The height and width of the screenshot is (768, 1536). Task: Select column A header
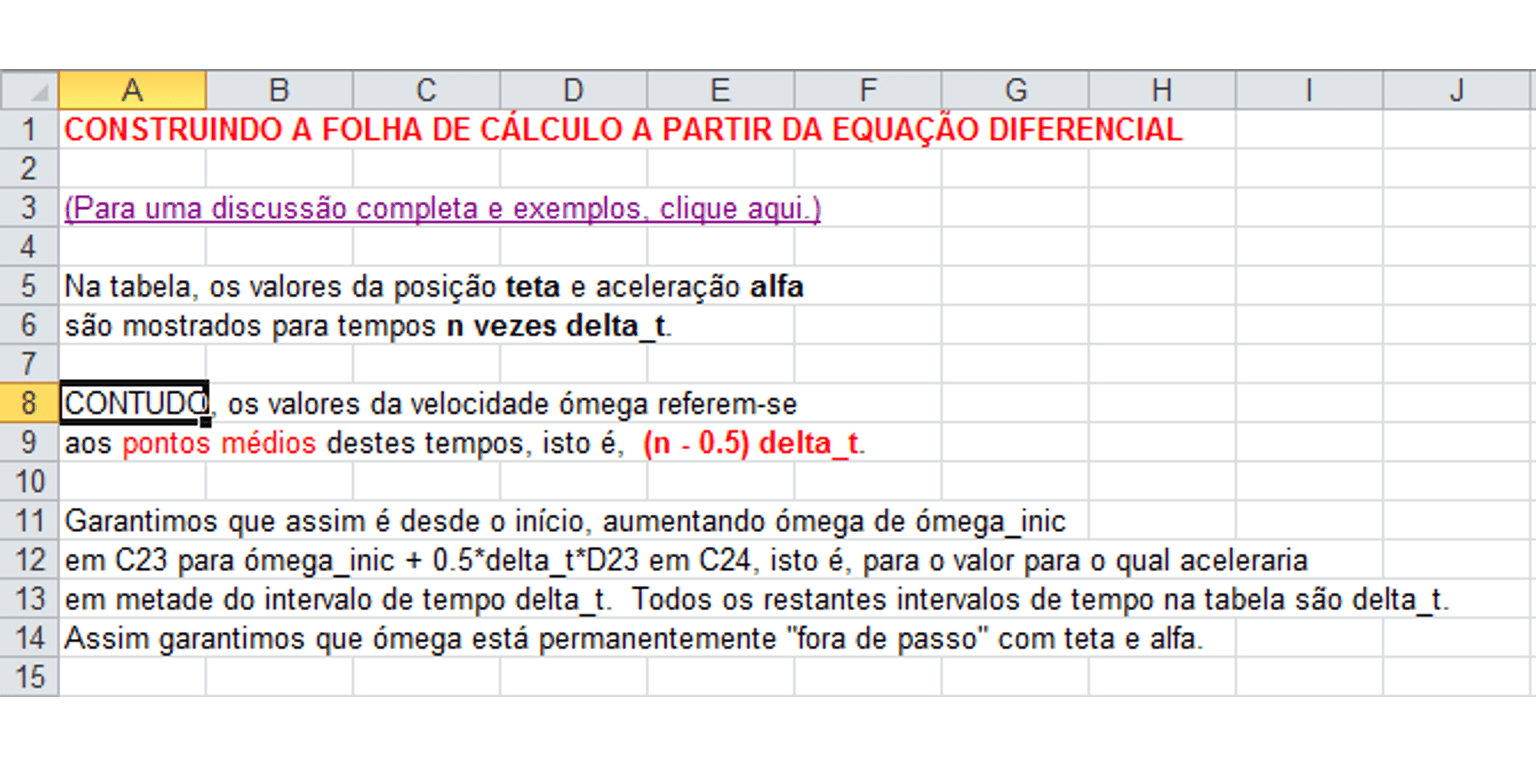click(132, 90)
